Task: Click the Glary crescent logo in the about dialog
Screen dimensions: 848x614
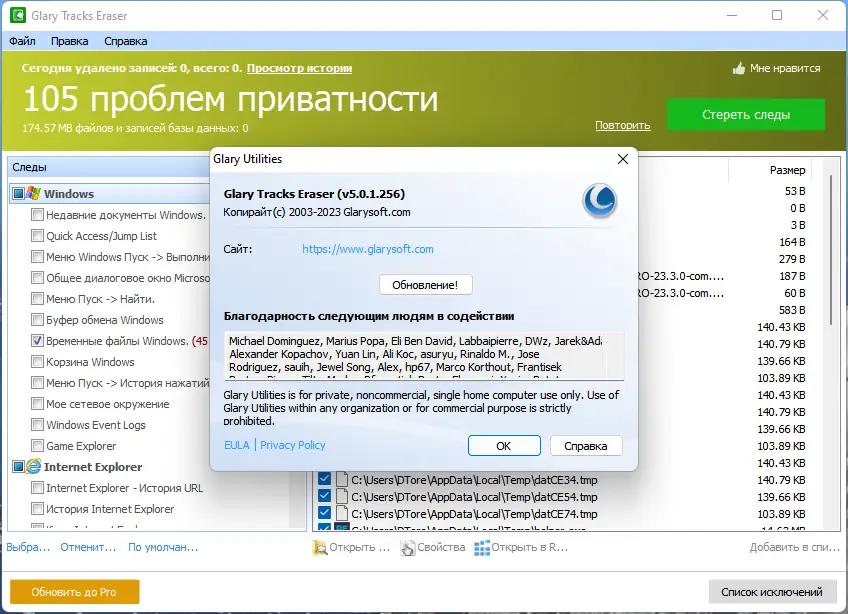Action: [x=600, y=201]
